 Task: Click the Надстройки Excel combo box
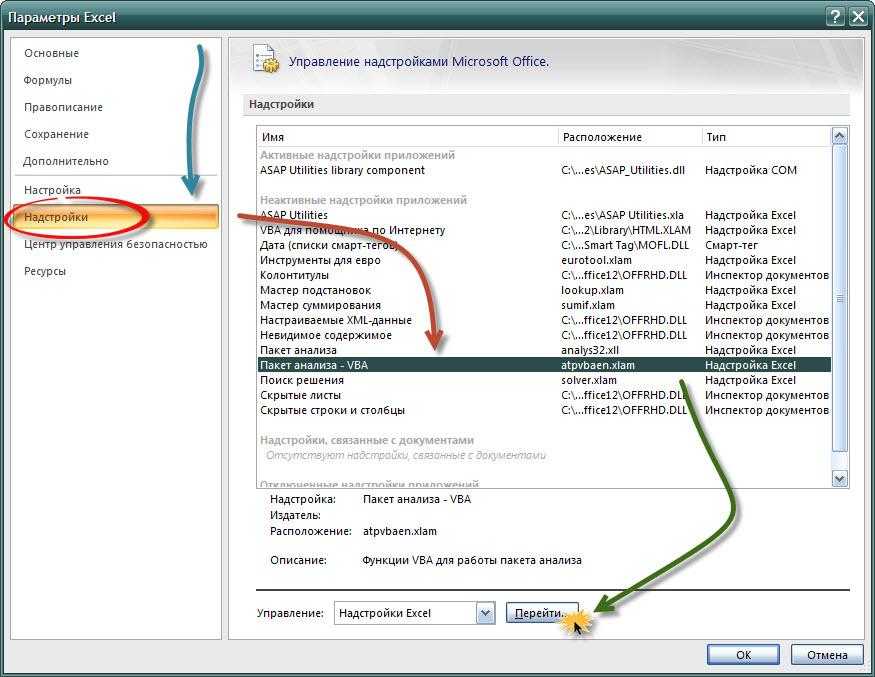tap(405, 613)
